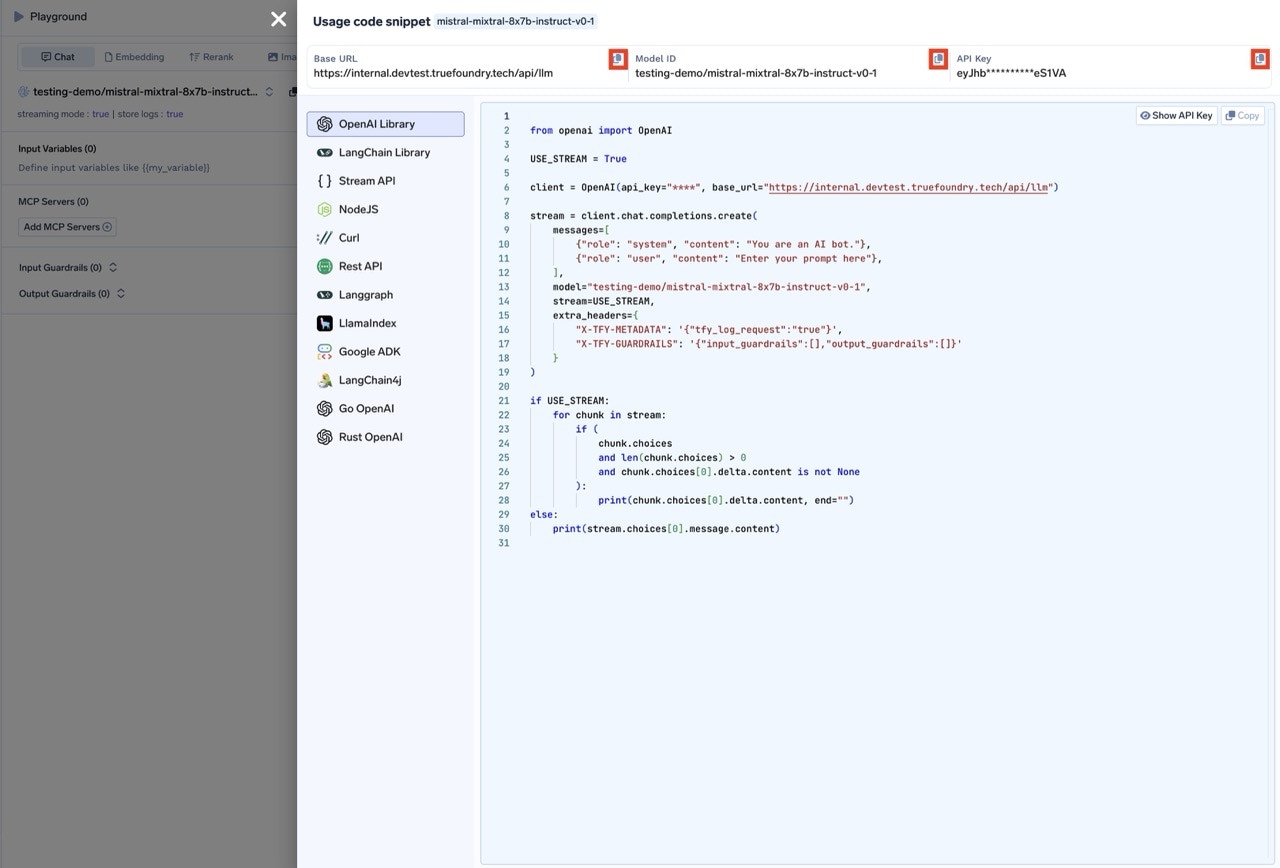Click the 'else:' code line
Image resolution: width=1280 pixels, height=868 pixels.
[544, 514]
